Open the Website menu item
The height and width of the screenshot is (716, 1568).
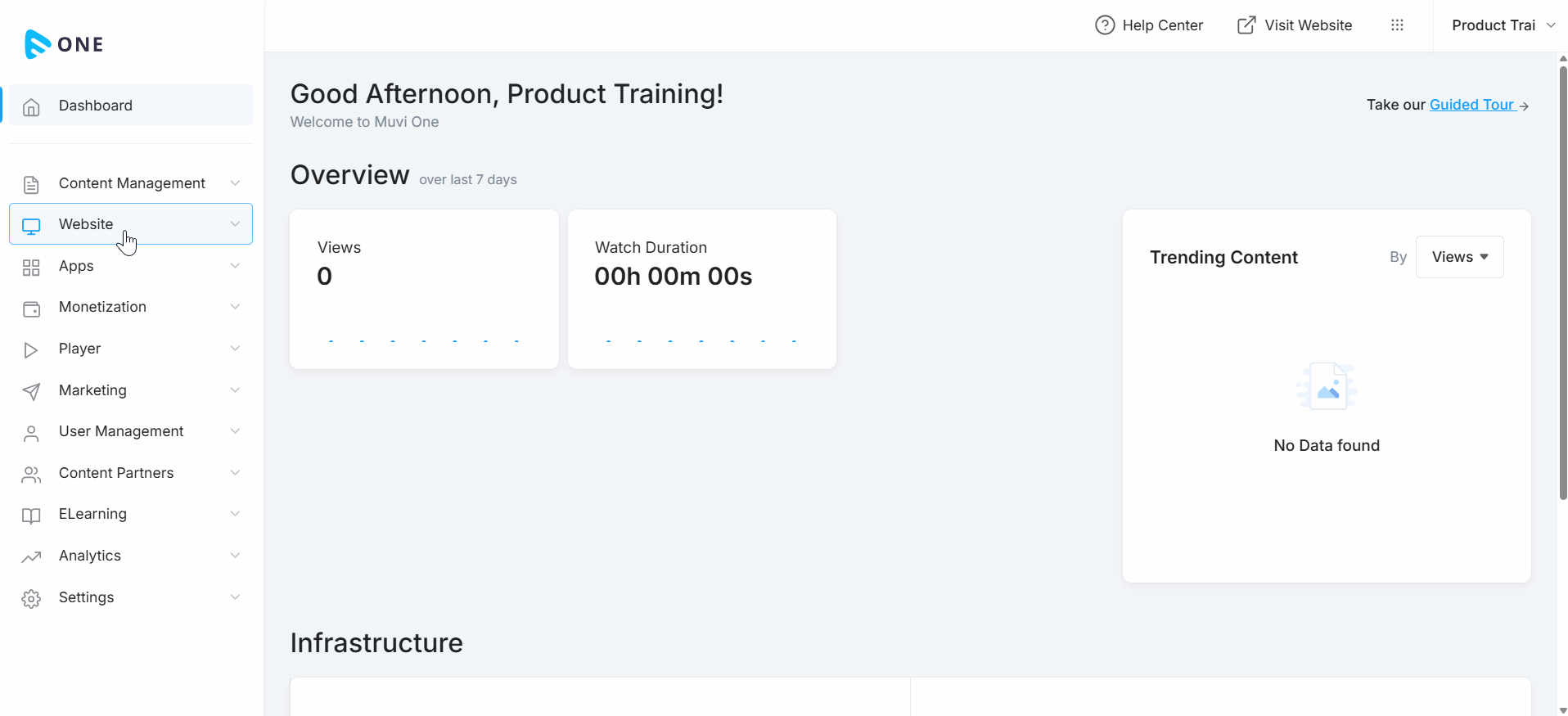(86, 224)
